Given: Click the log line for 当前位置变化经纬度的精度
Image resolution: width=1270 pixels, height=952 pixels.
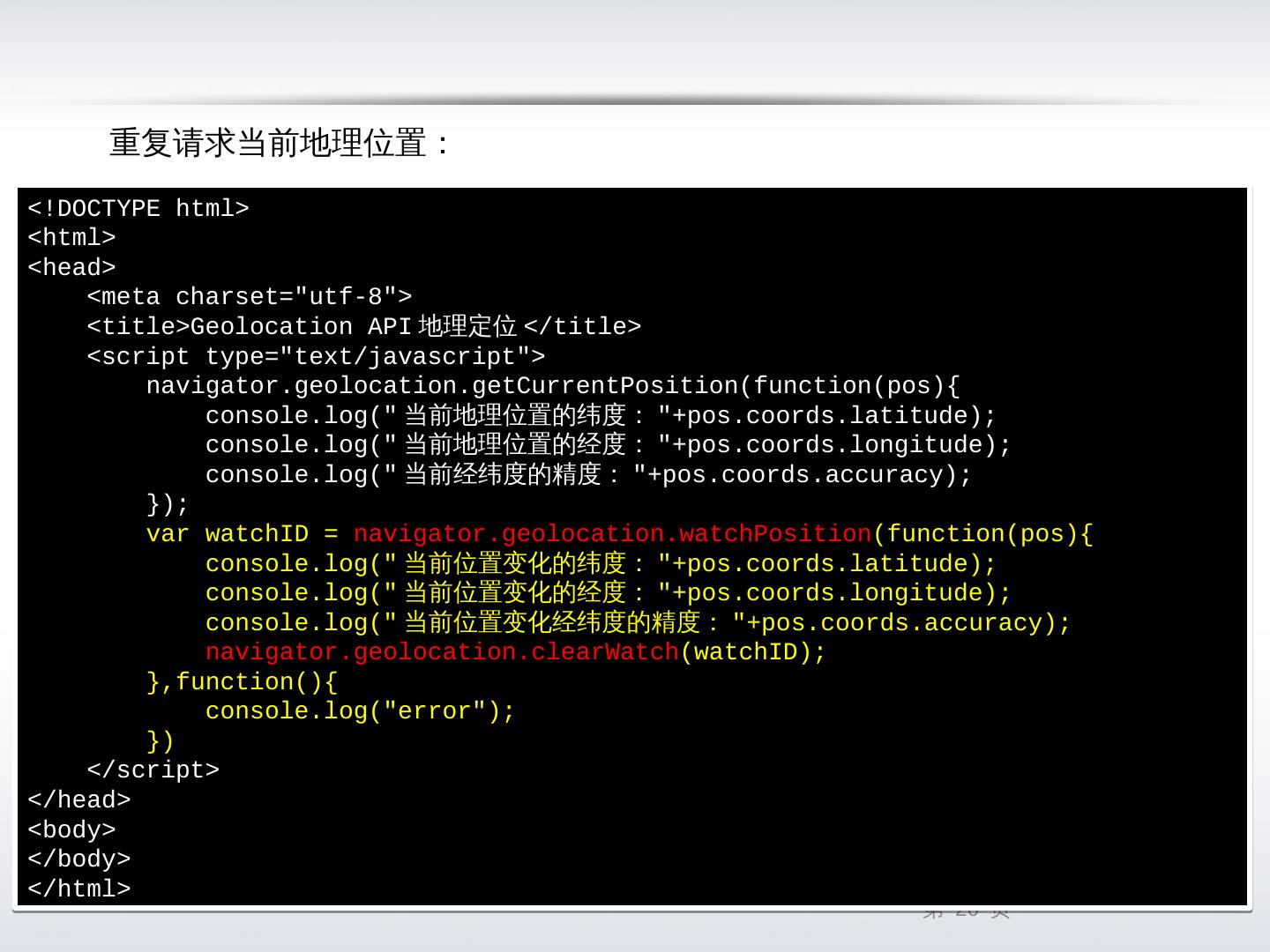Looking at the screenshot, I should (638, 623).
